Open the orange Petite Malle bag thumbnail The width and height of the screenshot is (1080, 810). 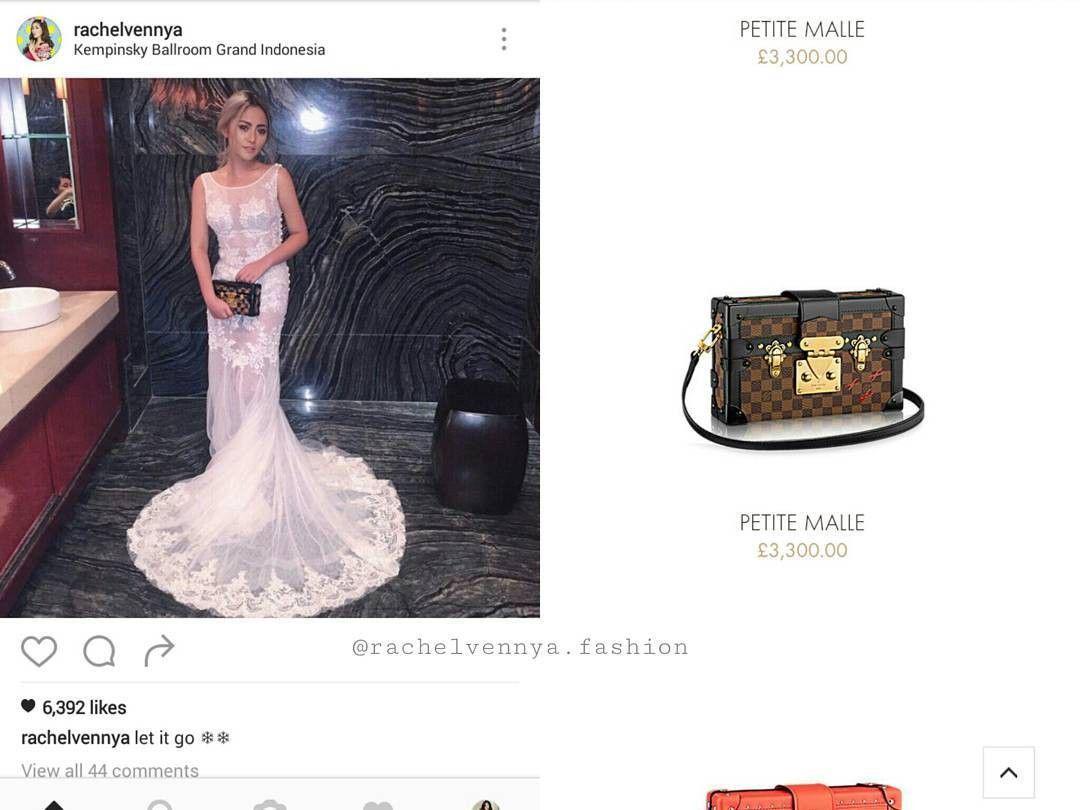[x=804, y=796]
